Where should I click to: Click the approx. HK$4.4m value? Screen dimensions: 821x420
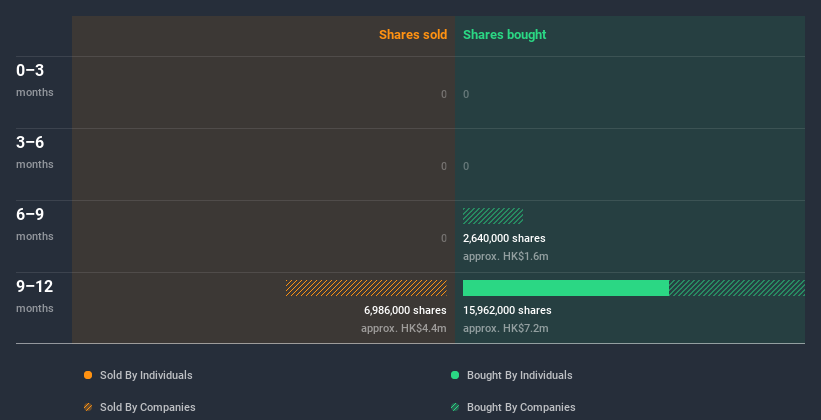404,329
